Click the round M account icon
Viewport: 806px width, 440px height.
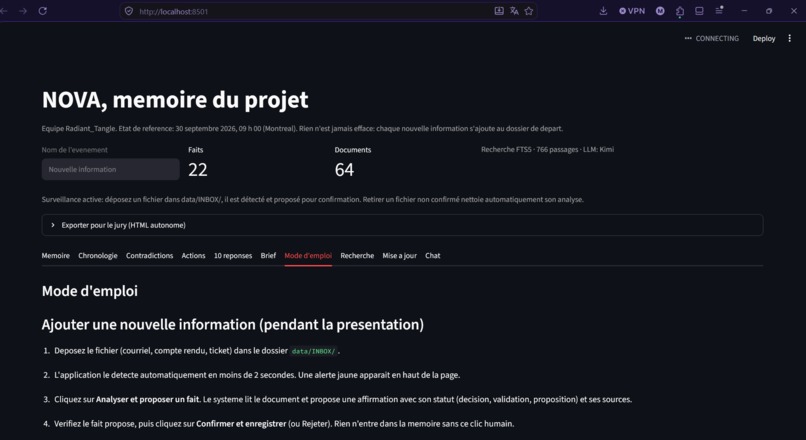point(660,11)
